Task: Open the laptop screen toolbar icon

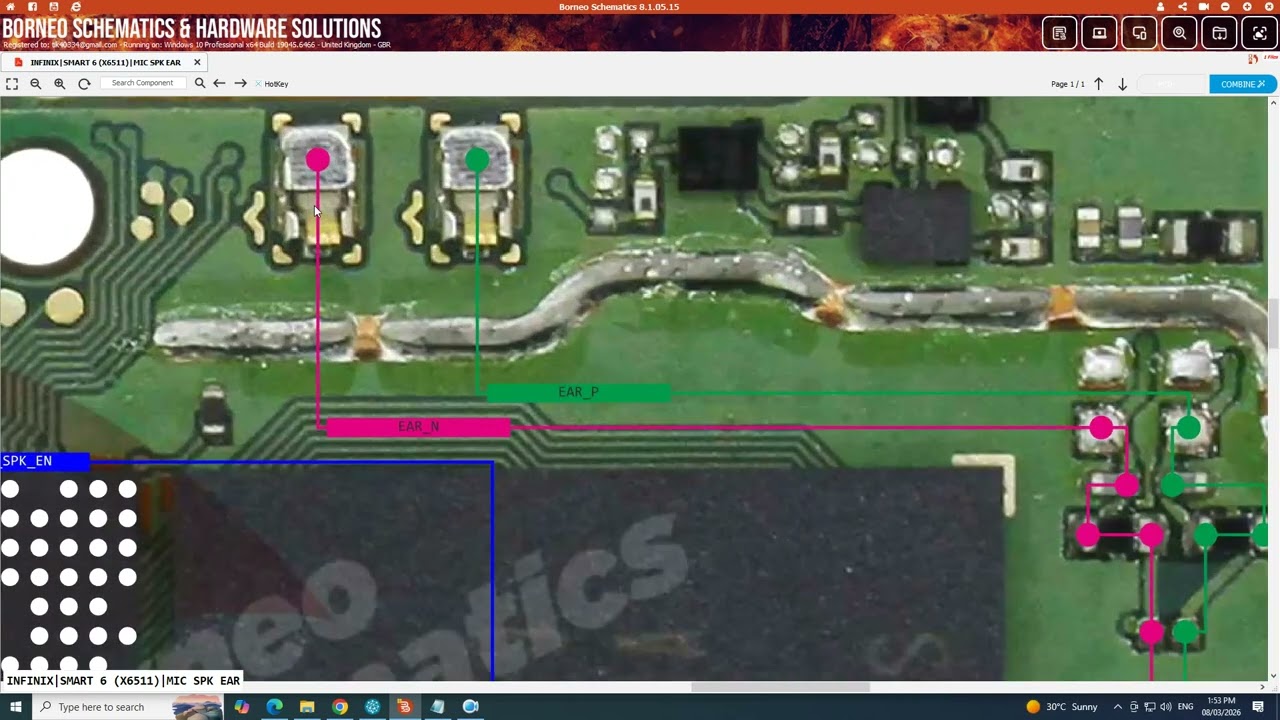Action: 1100,33
